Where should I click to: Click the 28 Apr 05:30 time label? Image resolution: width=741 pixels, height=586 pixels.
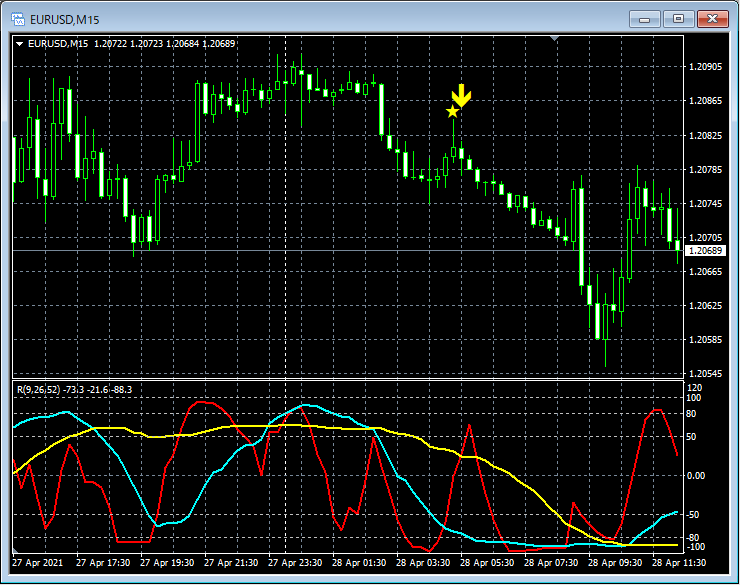coord(487,563)
